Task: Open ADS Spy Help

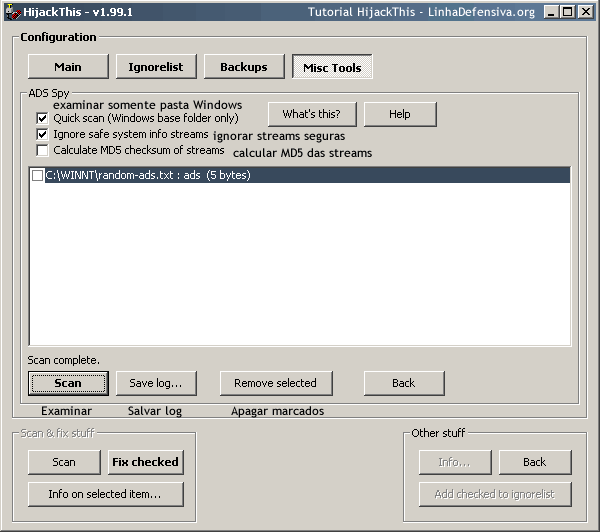Action: 400,114
